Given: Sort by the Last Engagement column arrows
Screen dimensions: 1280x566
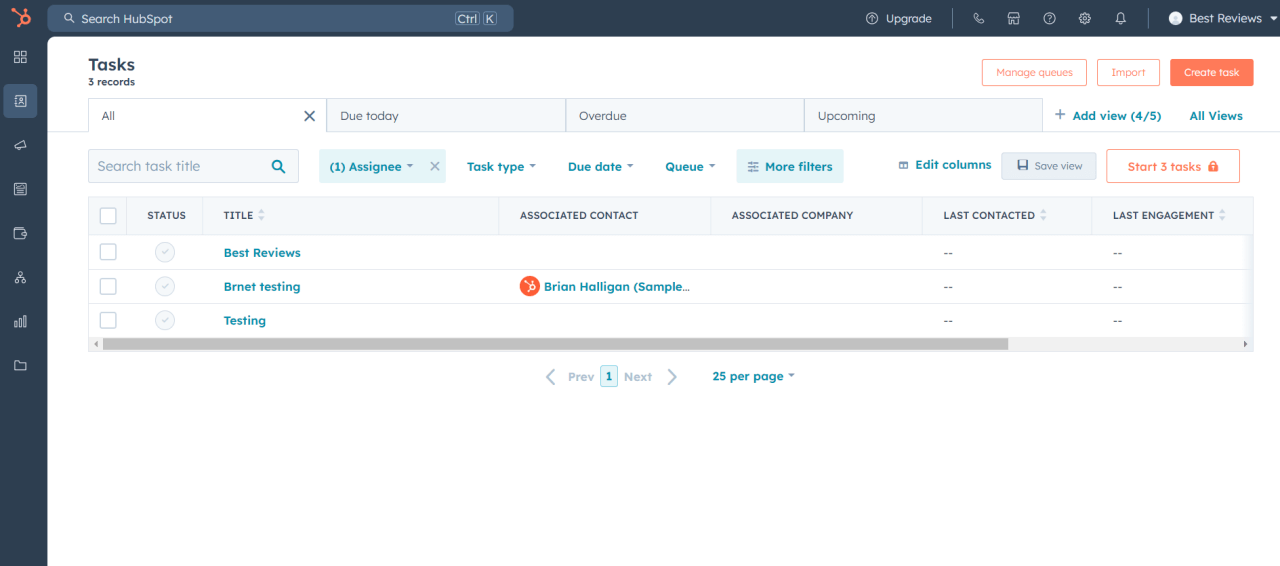Looking at the screenshot, I should tap(1223, 215).
